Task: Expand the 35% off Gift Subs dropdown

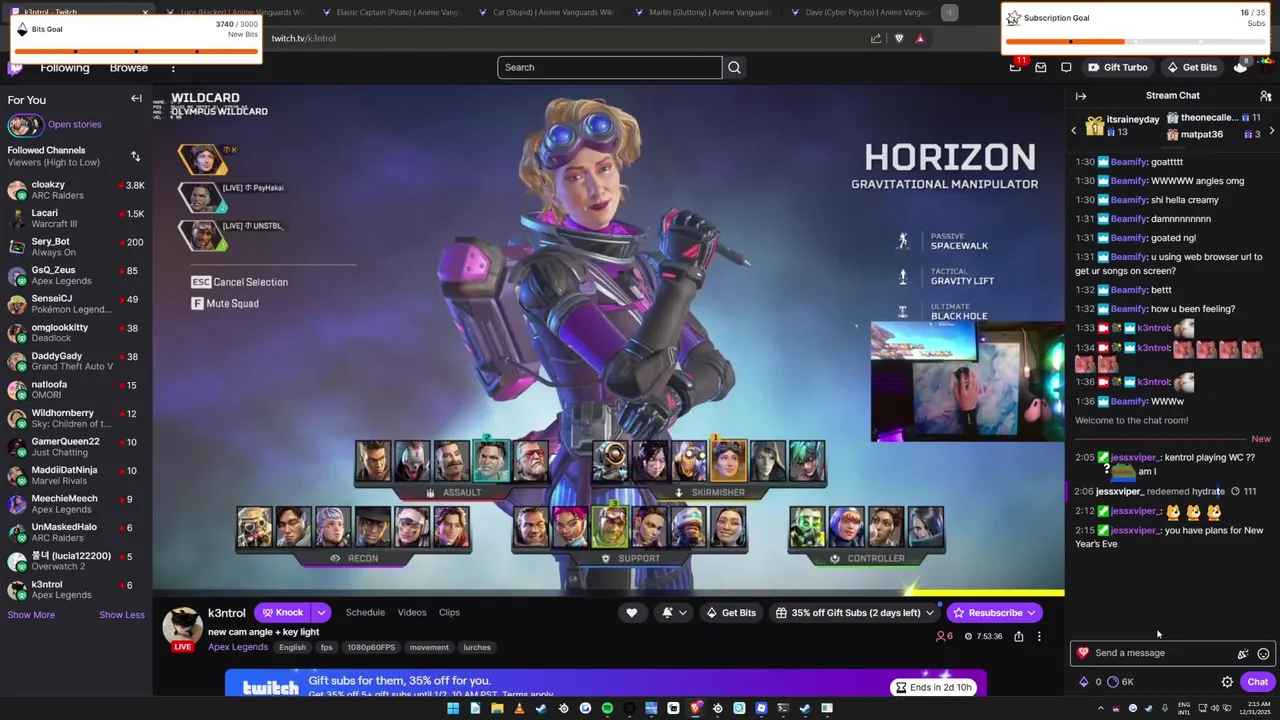Action: point(929,612)
